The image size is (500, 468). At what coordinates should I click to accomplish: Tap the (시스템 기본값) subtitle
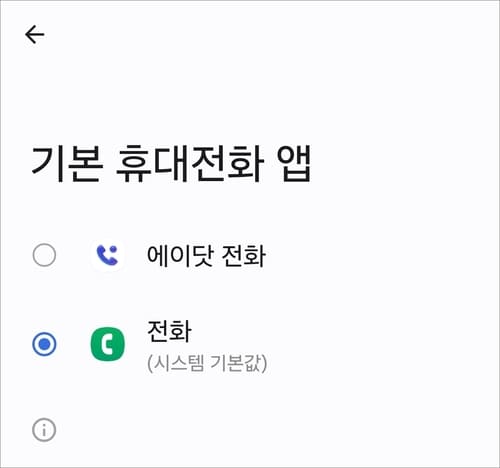pos(207,363)
